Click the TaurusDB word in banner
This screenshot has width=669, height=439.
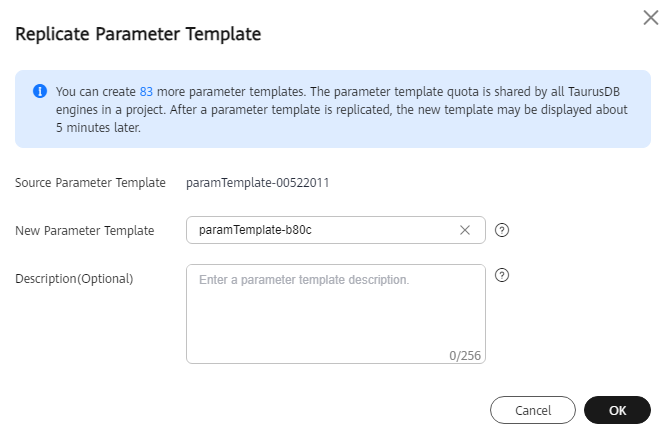point(594,92)
